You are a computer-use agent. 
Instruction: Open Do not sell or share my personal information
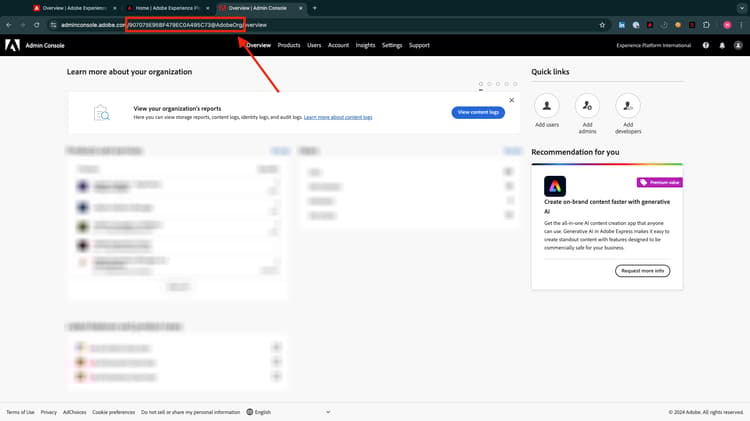[x=190, y=412]
